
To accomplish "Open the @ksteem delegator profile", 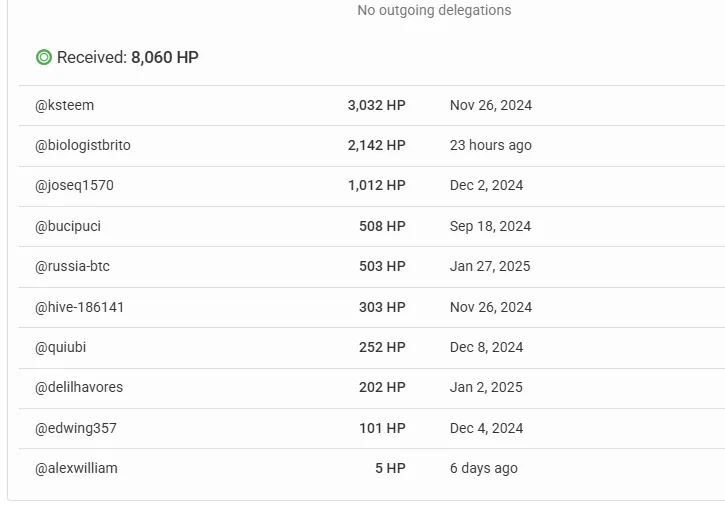I will coord(64,105).
